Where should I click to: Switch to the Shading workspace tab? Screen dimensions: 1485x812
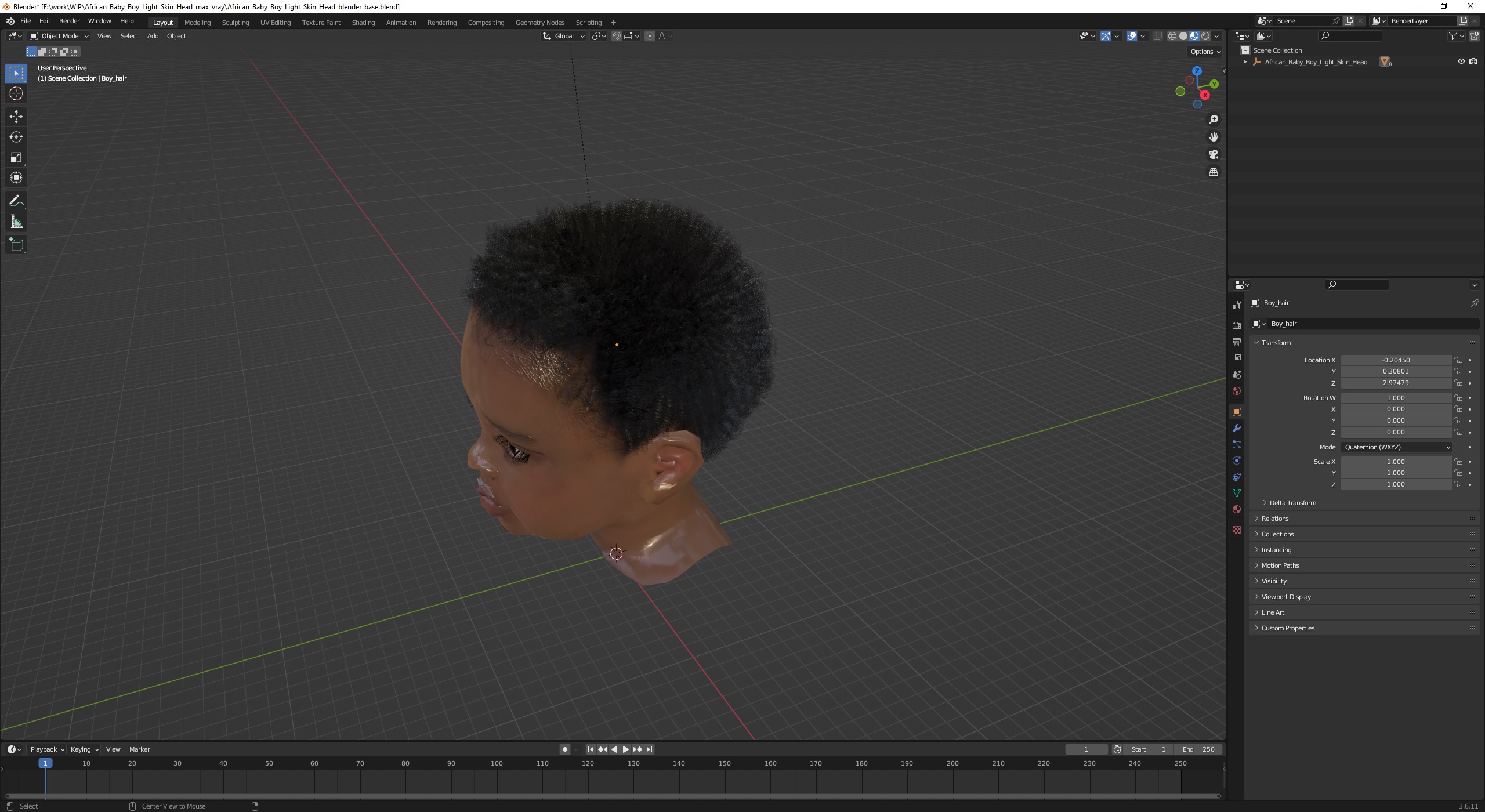363,23
